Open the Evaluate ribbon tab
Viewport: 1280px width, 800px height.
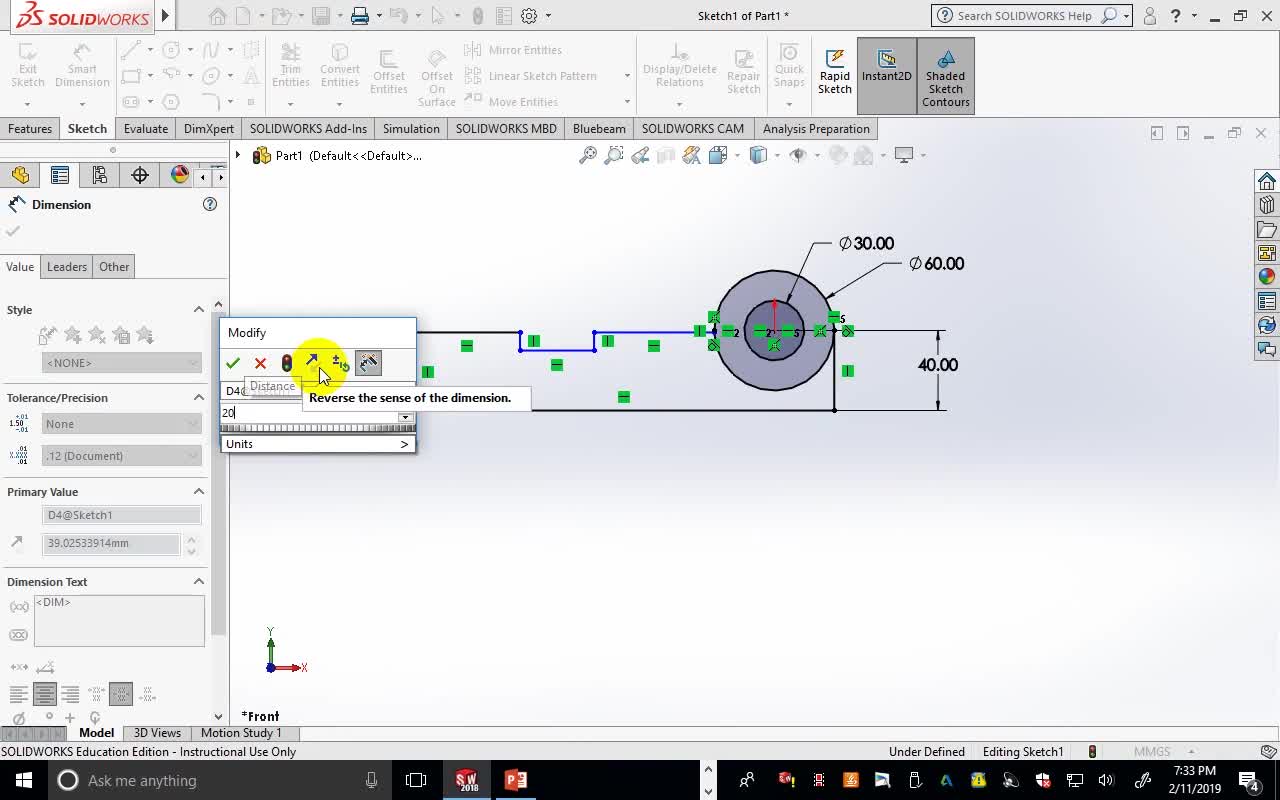click(x=146, y=129)
